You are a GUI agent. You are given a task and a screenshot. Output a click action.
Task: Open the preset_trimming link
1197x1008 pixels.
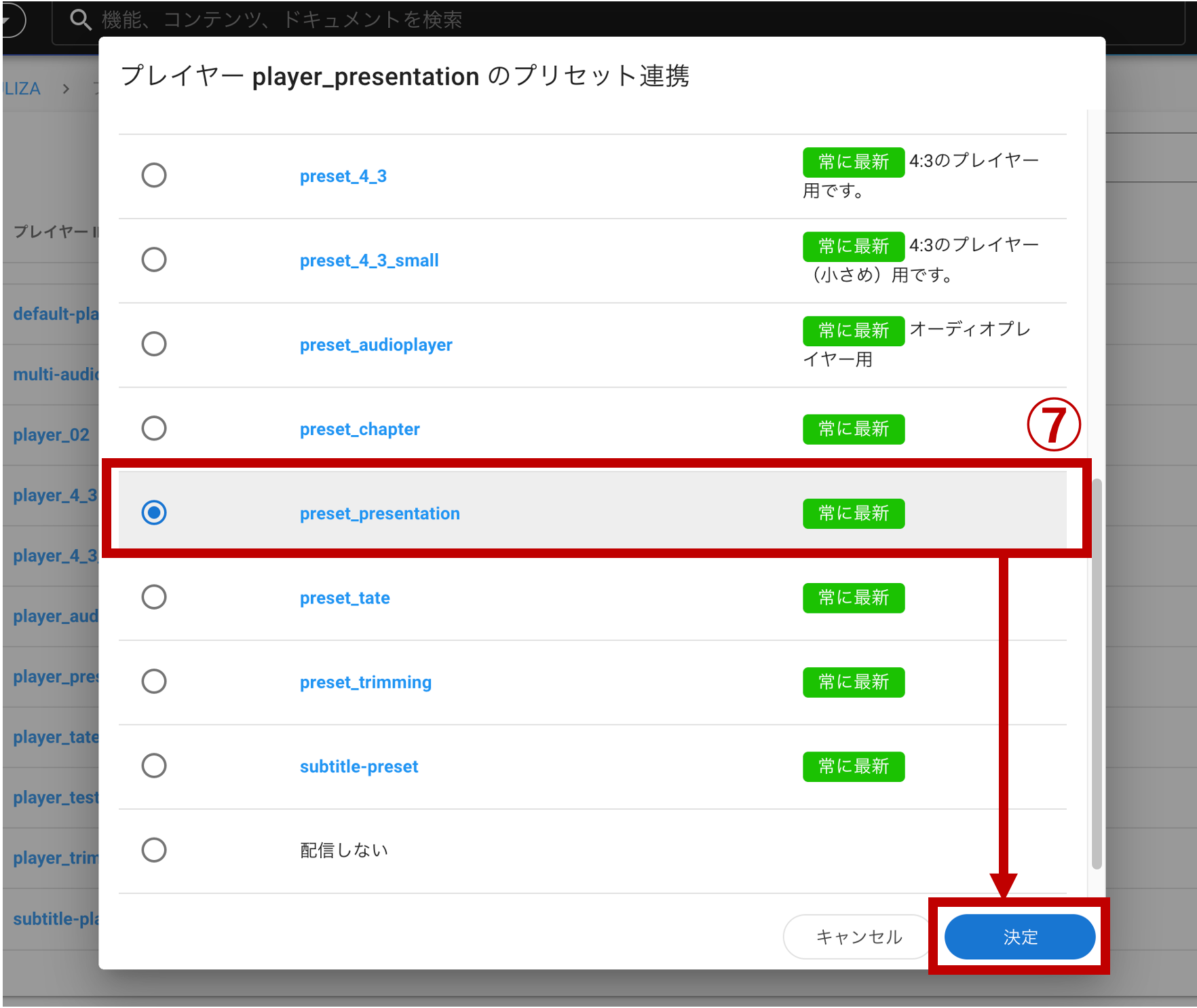click(x=366, y=682)
